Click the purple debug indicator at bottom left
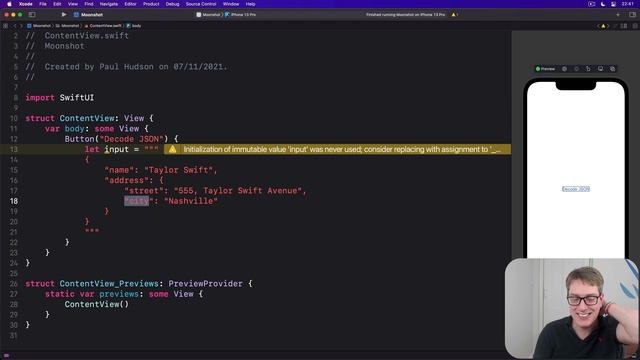Viewport: 640px width, 360px height. [x=6, y=356]
